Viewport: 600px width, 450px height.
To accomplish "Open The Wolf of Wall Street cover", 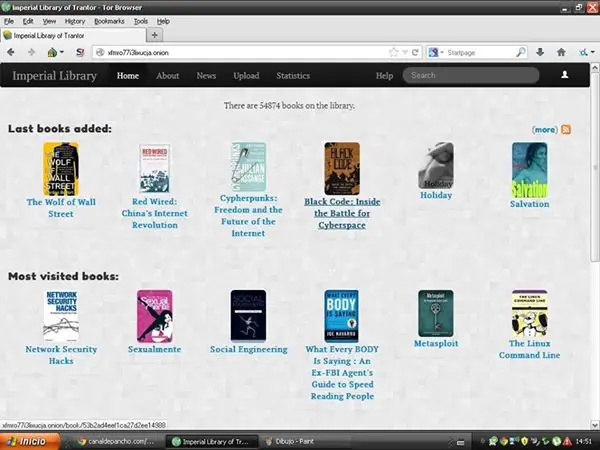I will click(61, 169).
